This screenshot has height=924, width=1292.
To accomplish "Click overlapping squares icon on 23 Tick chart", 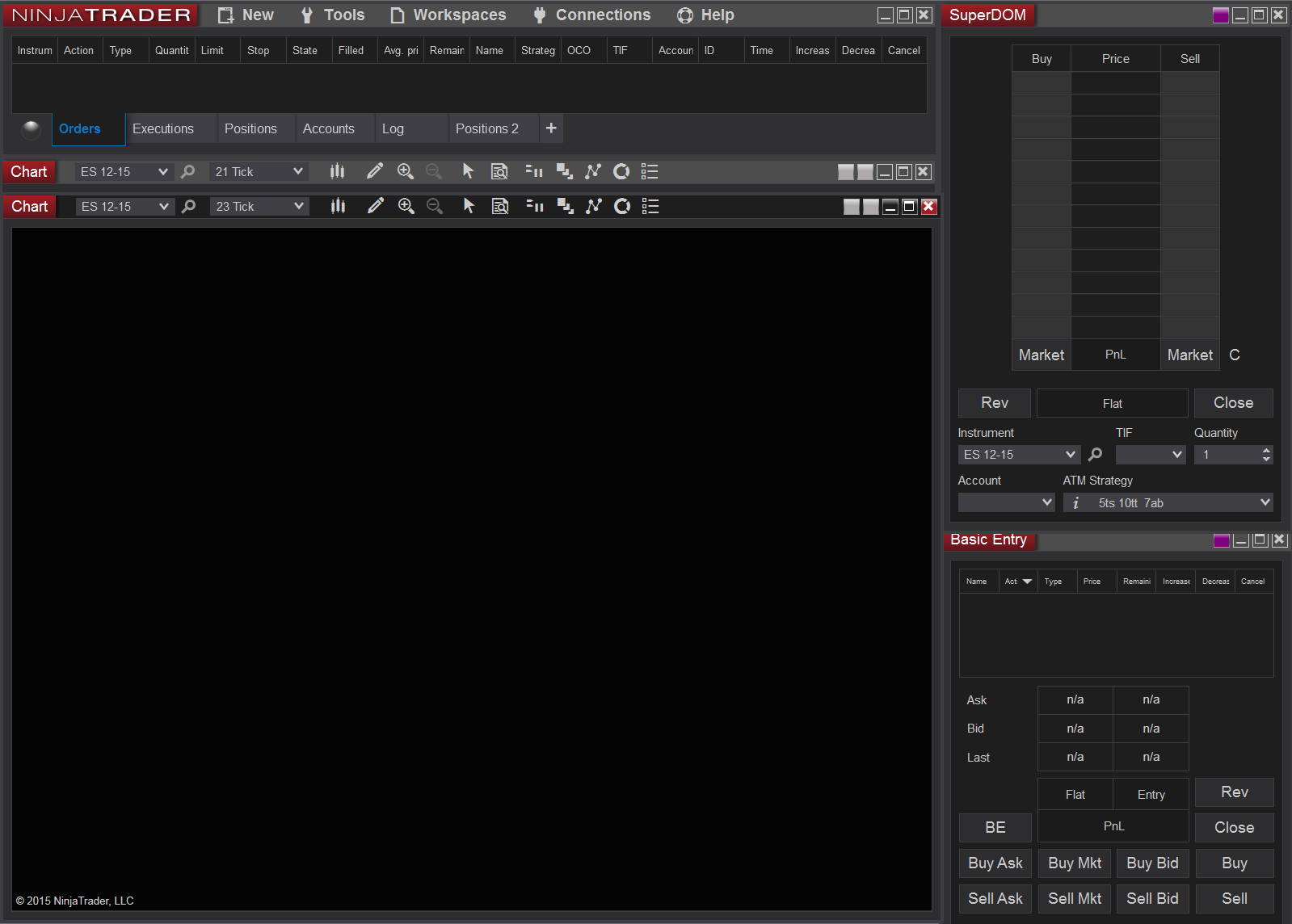I will [565, 206].
